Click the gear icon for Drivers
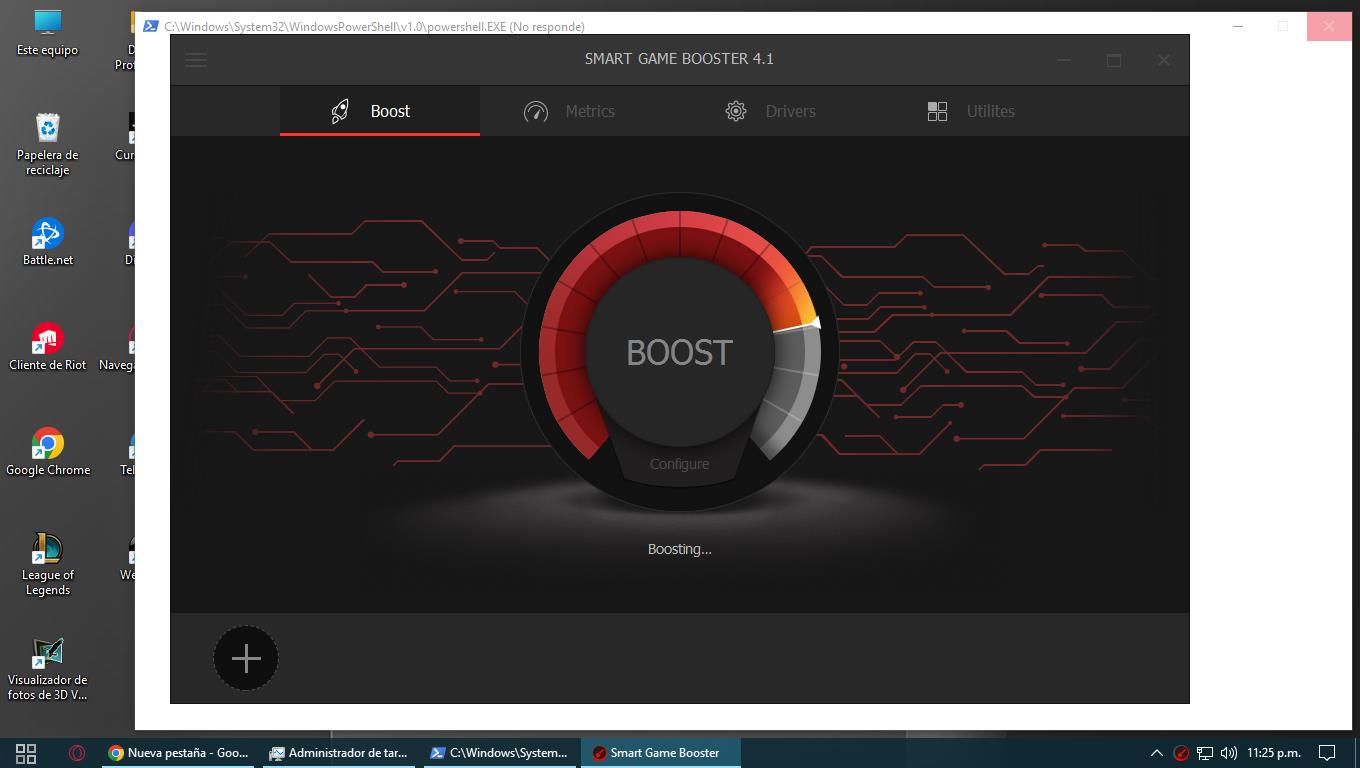 coord(736,111)
